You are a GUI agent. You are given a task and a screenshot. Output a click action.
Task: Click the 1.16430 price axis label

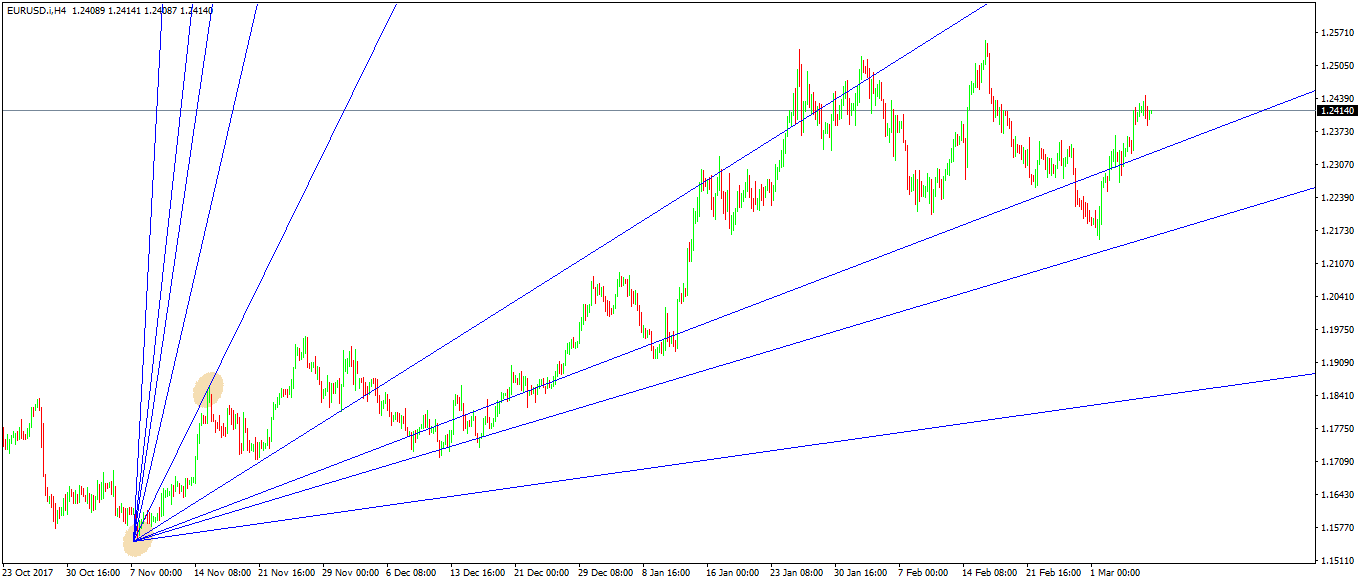click(x=1337, y=495)
